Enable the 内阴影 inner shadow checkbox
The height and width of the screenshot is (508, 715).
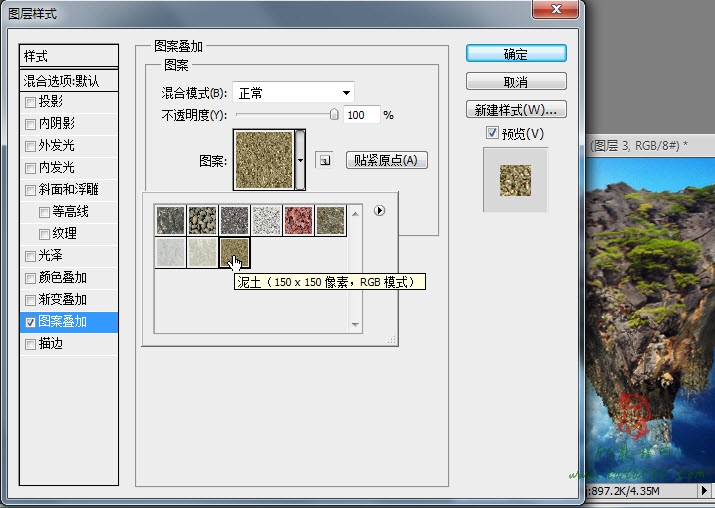30,124
